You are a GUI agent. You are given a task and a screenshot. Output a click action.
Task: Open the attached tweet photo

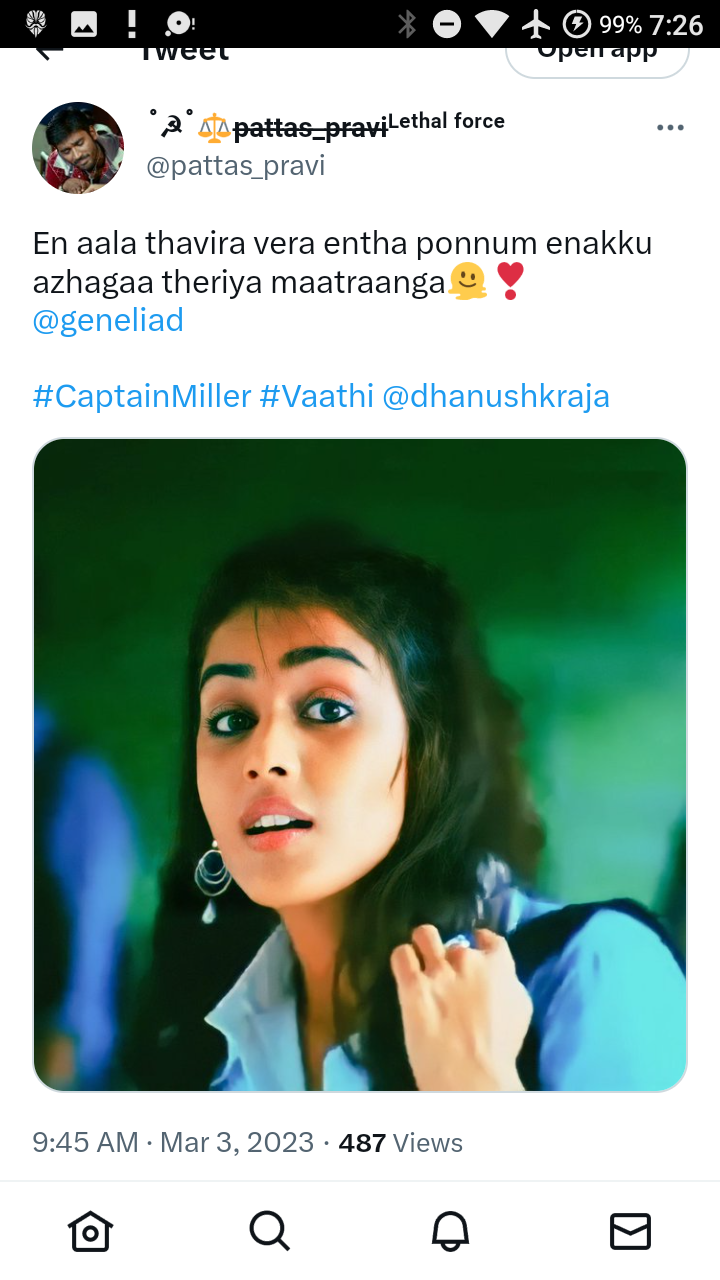360,765
